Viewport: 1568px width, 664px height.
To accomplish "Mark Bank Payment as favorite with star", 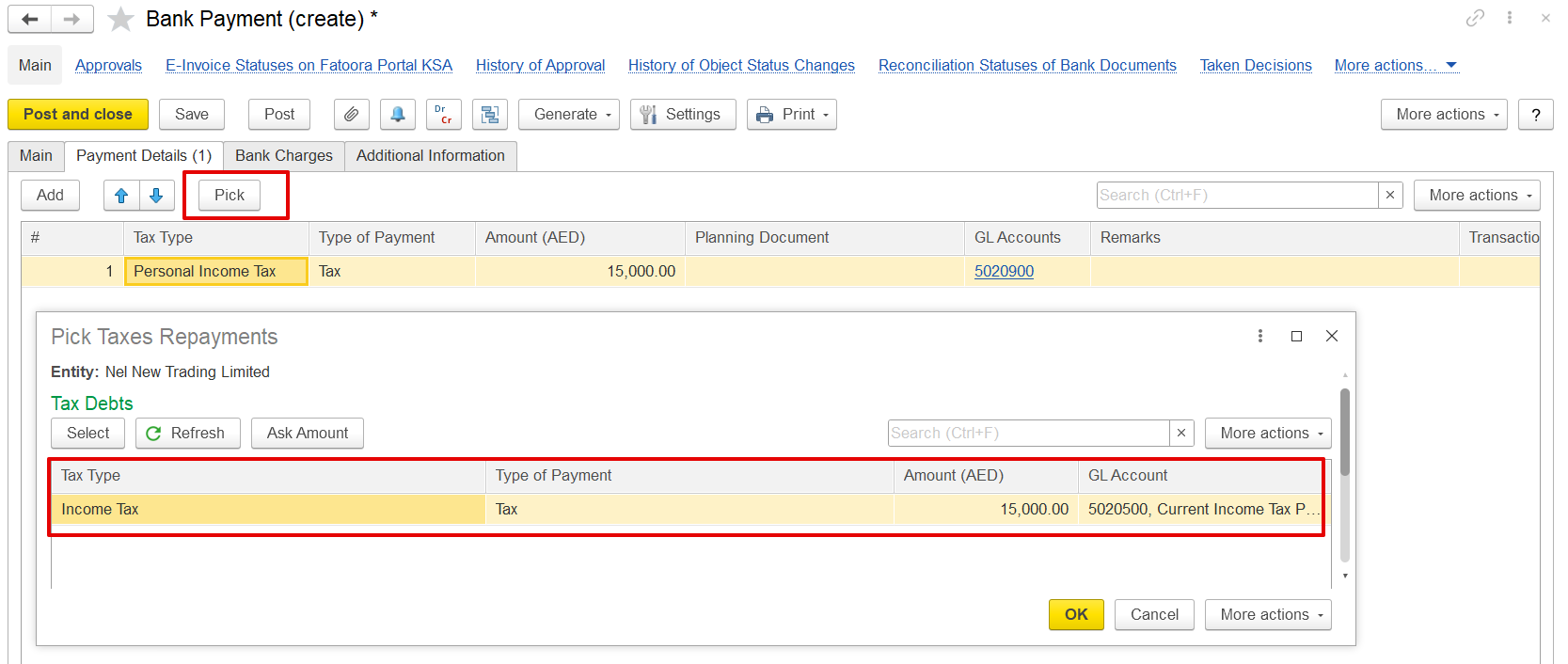I will click(120, 20).
